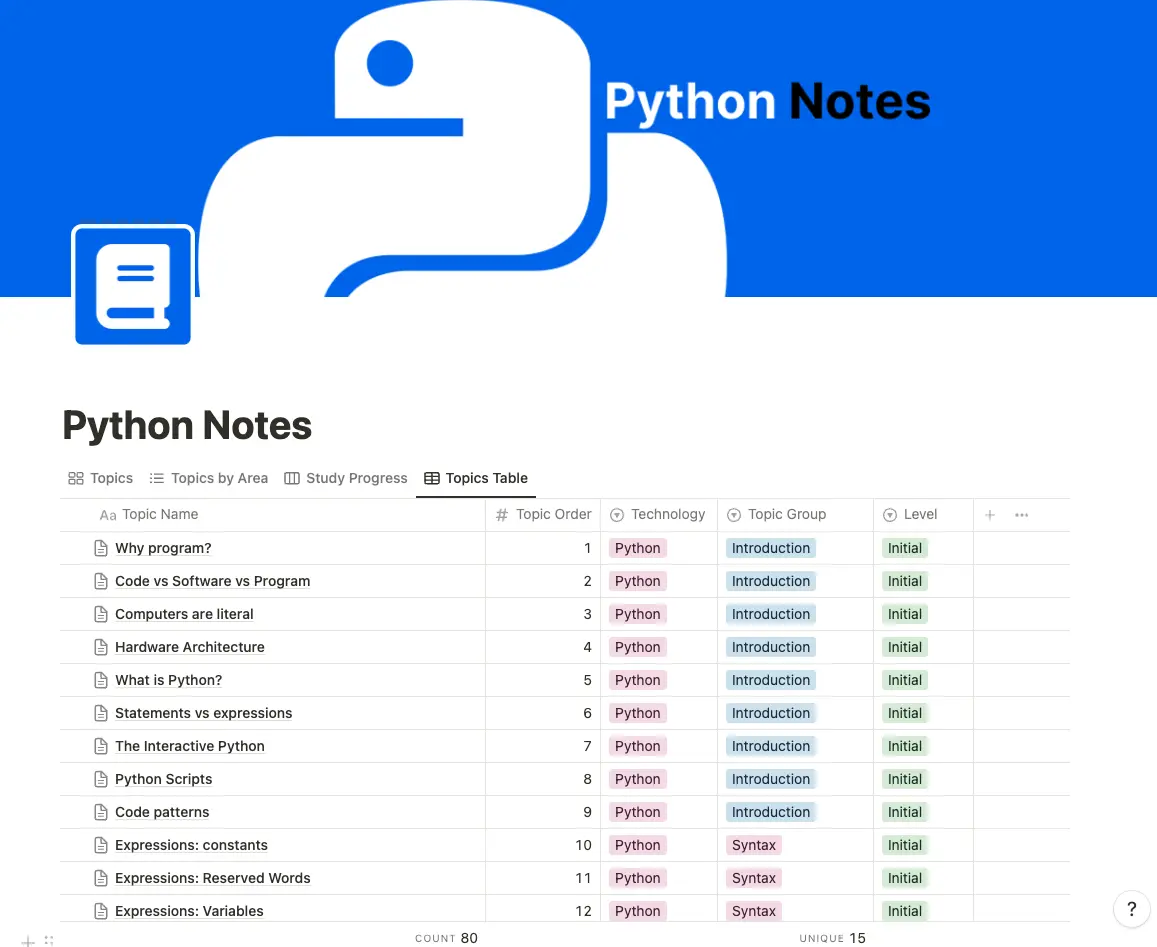Click the ? help button in the corner

(x=1131, y=909)
